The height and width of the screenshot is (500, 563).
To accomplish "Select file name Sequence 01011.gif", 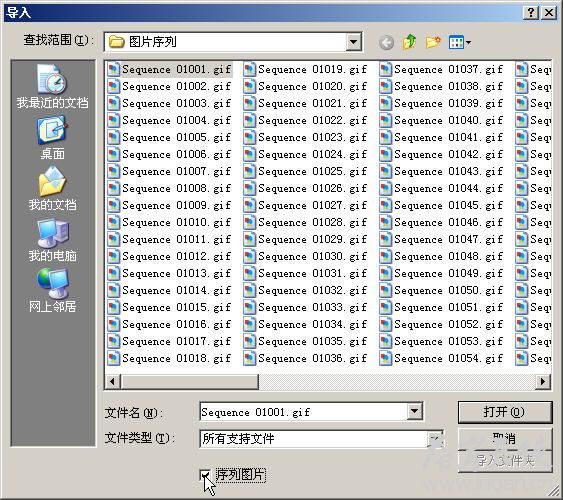I will click(x=176, y=239).
